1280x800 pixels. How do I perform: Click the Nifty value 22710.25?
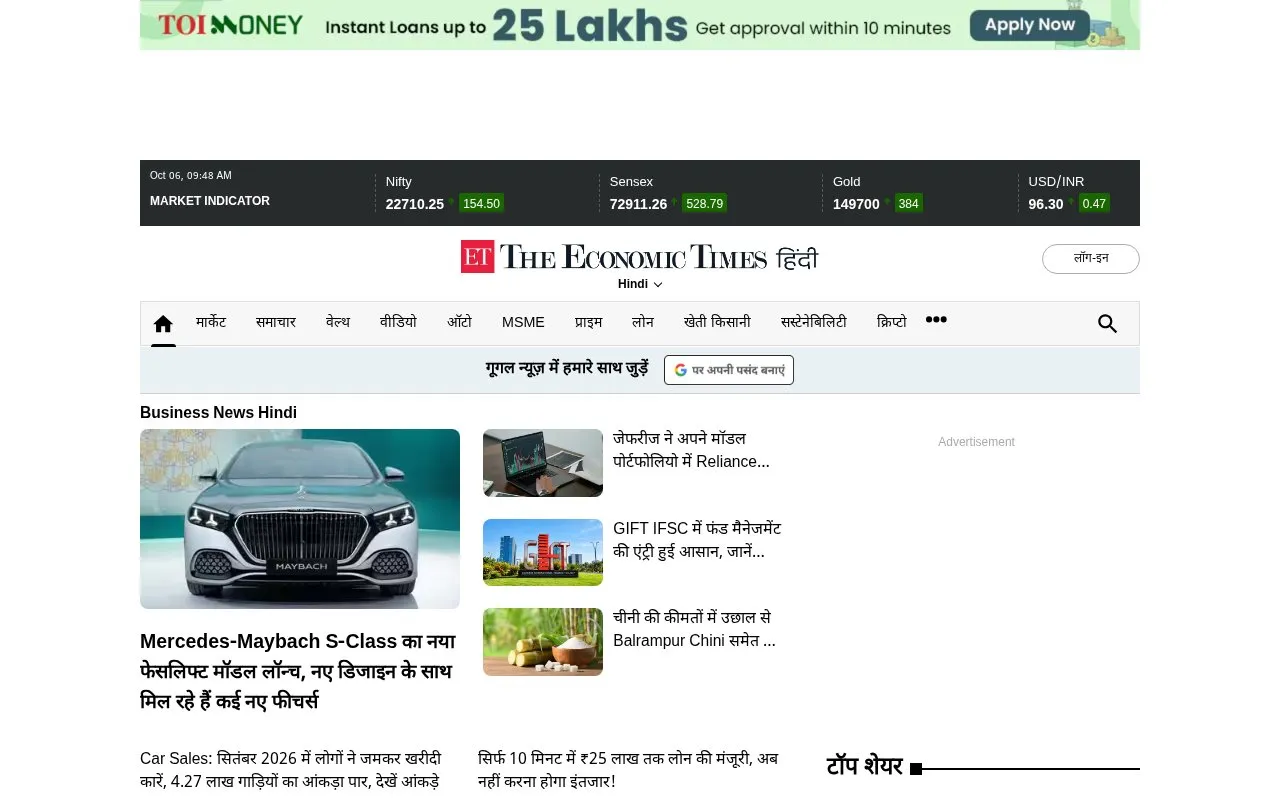coord(415,204)
